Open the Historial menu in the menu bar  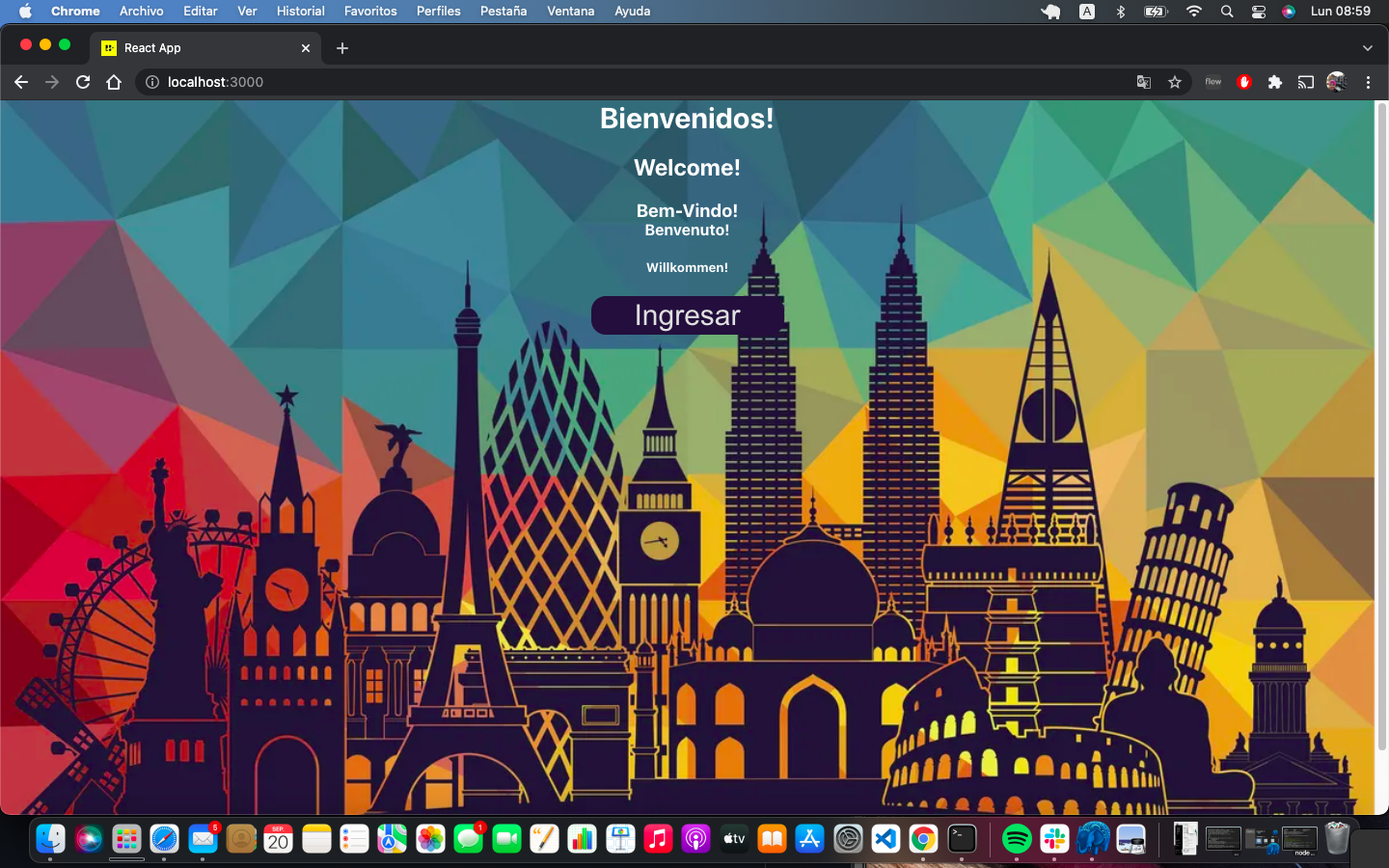coord(300,11)
